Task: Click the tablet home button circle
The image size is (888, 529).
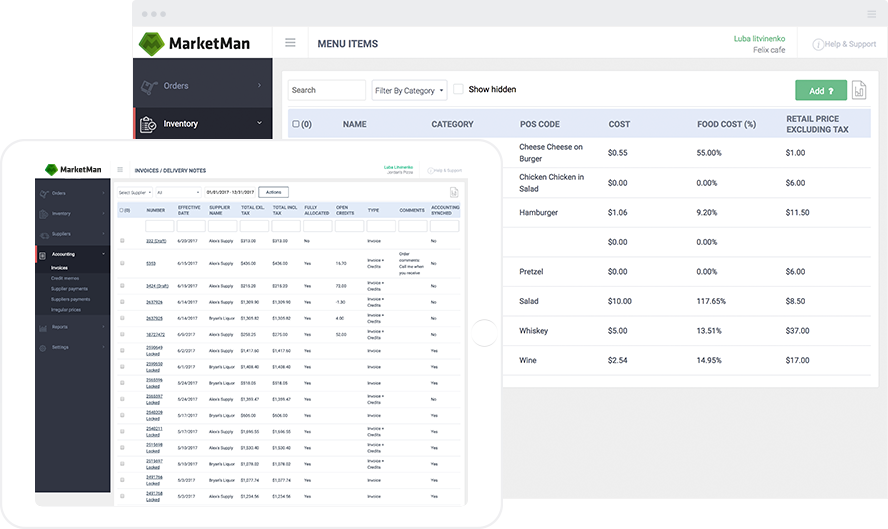Action: tap(484, 333)
